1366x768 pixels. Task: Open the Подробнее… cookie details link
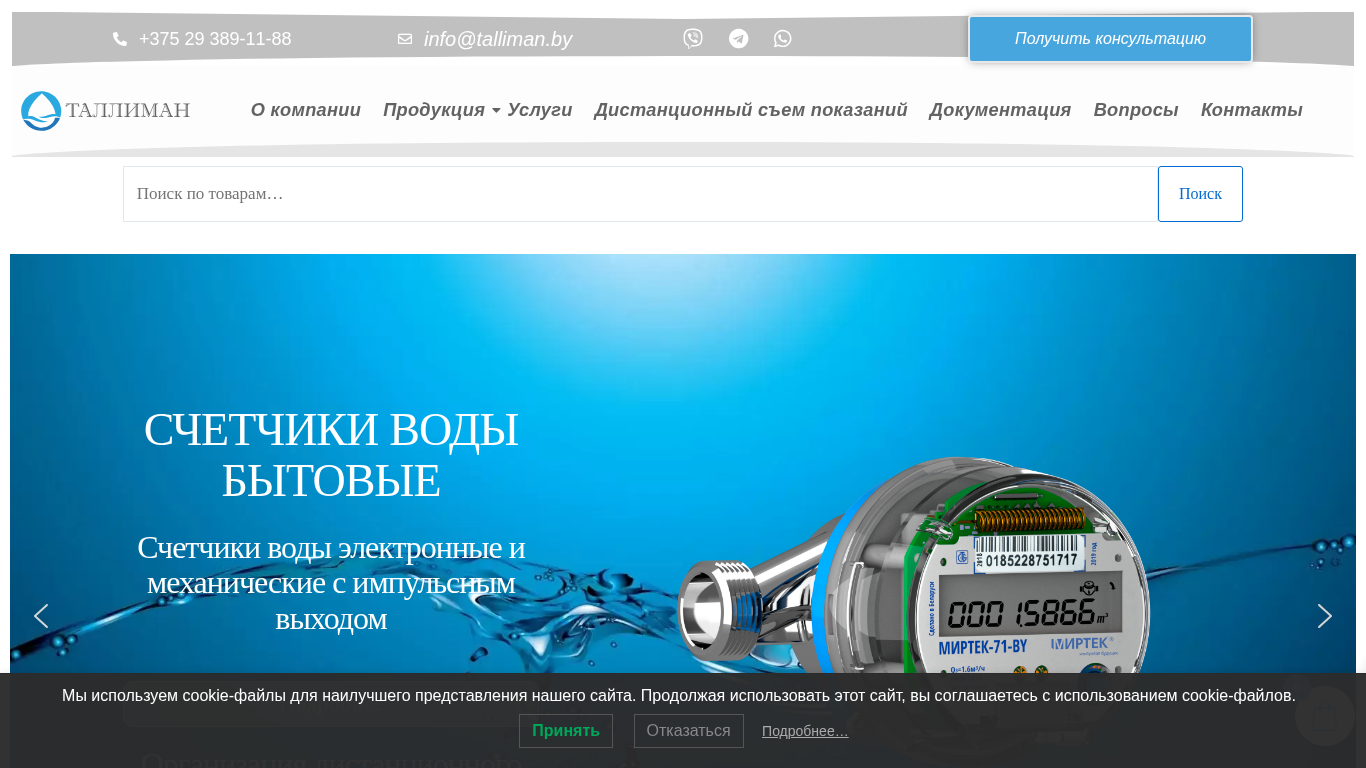point(805,731)
